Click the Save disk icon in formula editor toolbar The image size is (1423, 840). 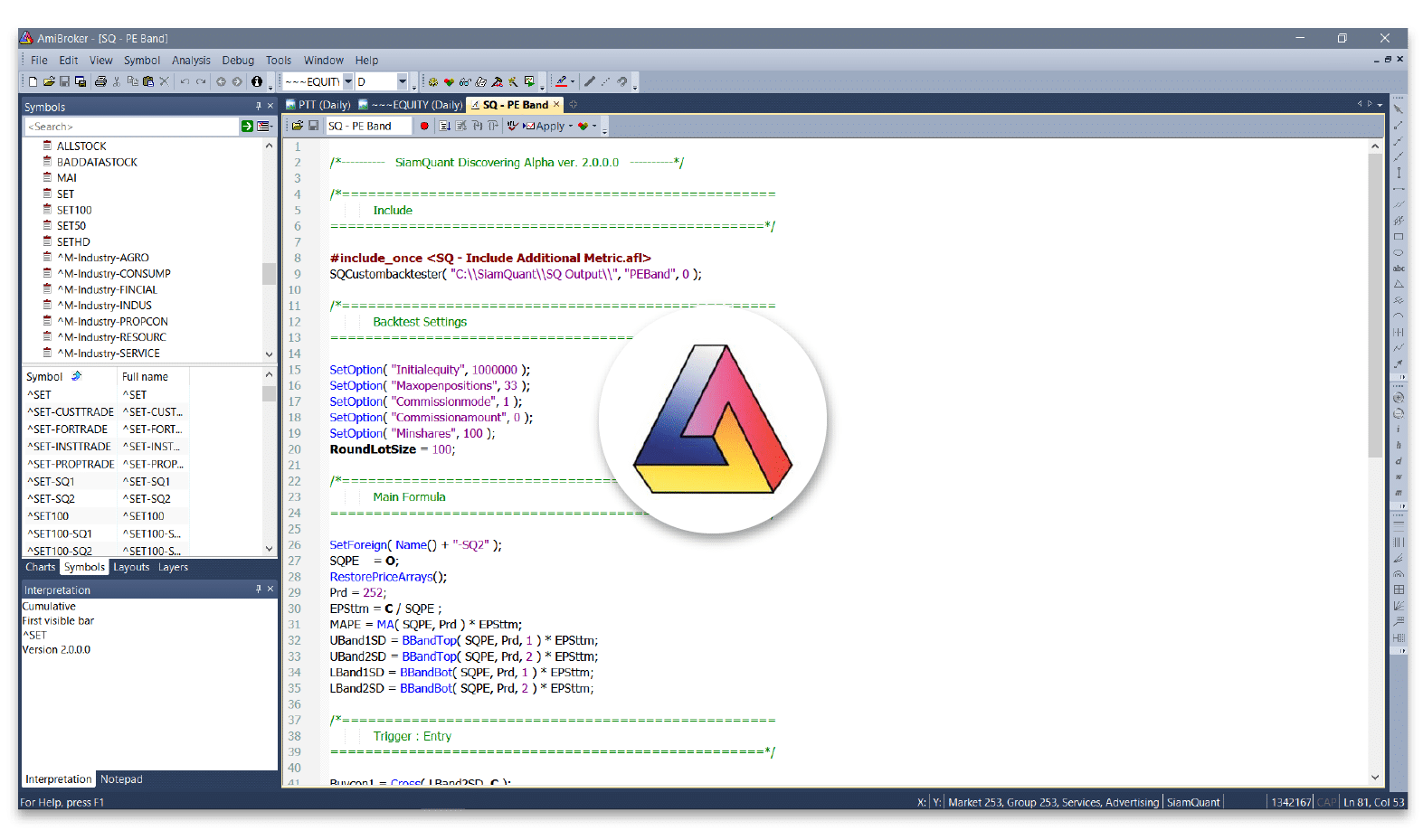tap(314, 126)
